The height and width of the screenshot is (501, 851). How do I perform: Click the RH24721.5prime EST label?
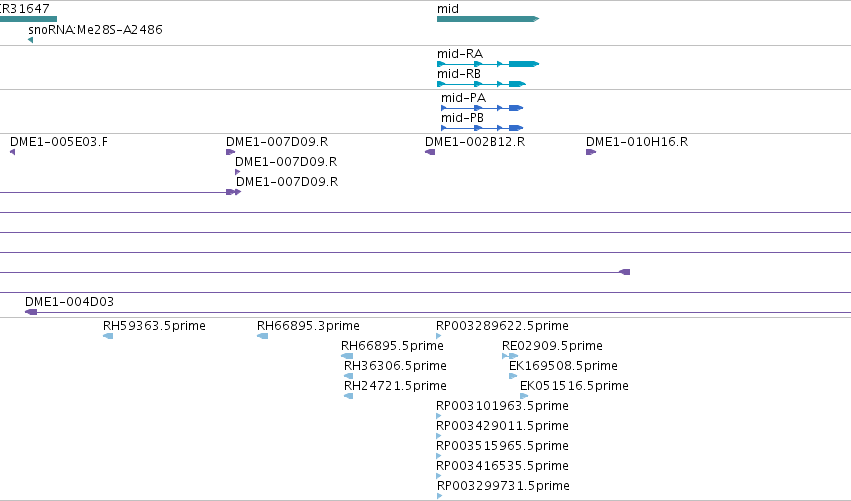pyautogui.click(x=395, y=386)
